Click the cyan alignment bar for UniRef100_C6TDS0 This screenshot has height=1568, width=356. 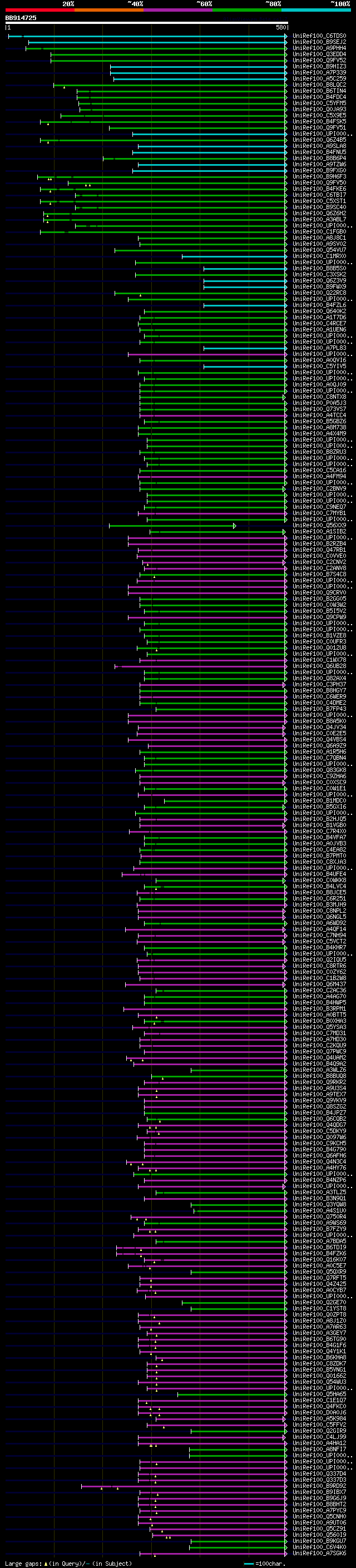click(x=147, y=37)
